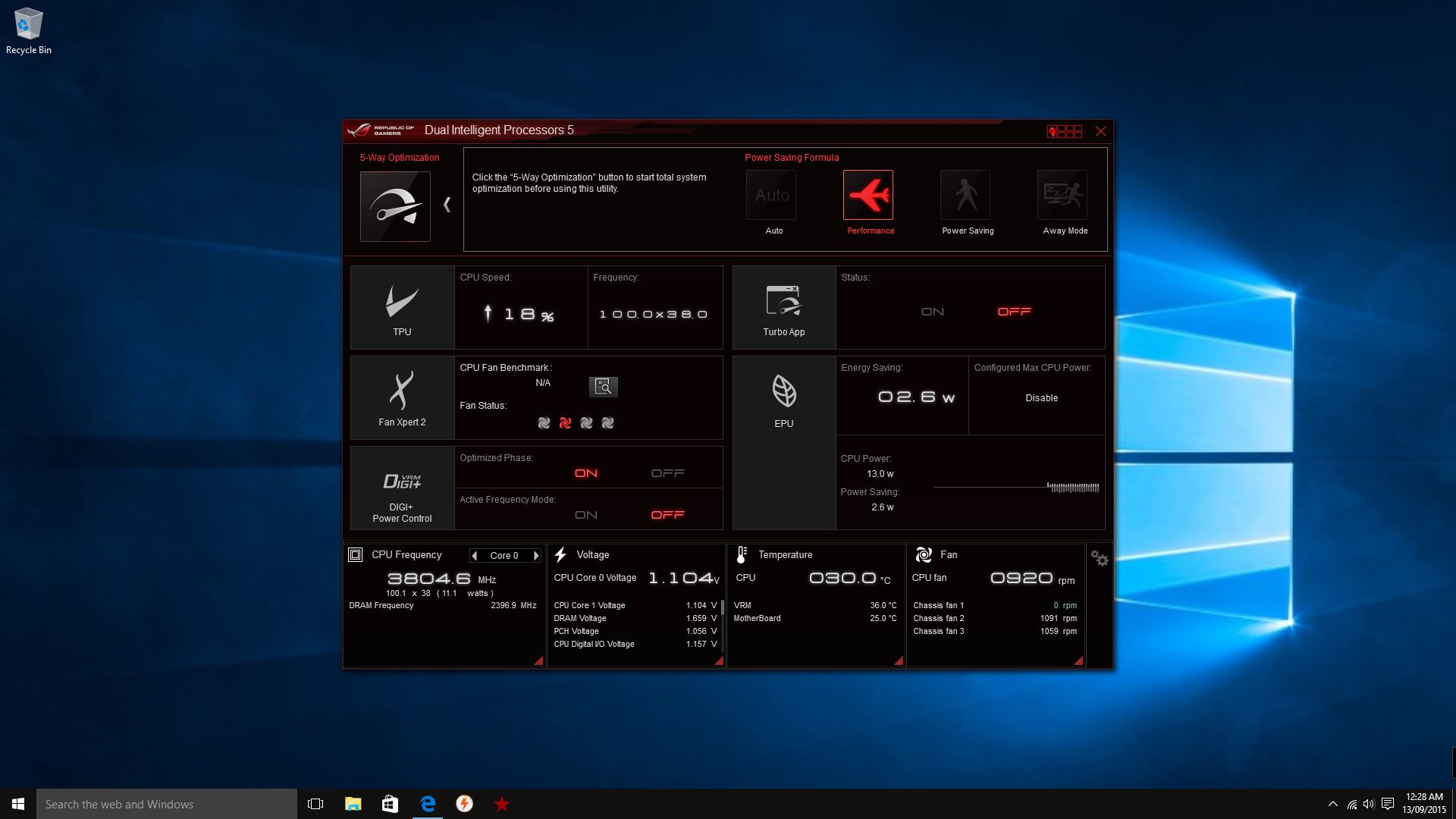Click the first fan status icon
Screen dimensions: 1456x819
[544, 423]
